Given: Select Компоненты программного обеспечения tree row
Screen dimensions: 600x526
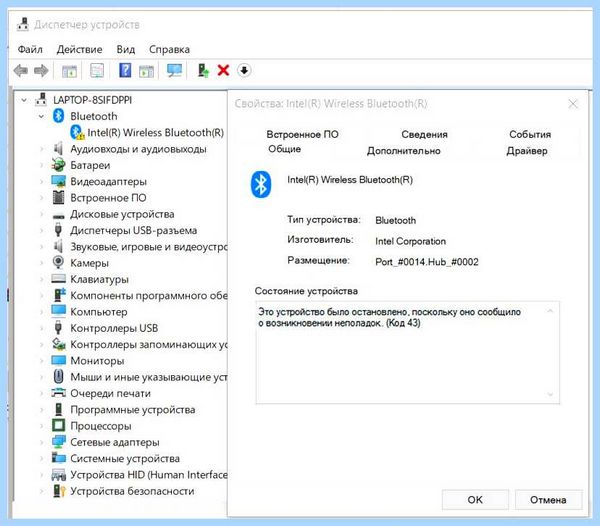Looking at the screenshot, I should click(x=148, y=295).
